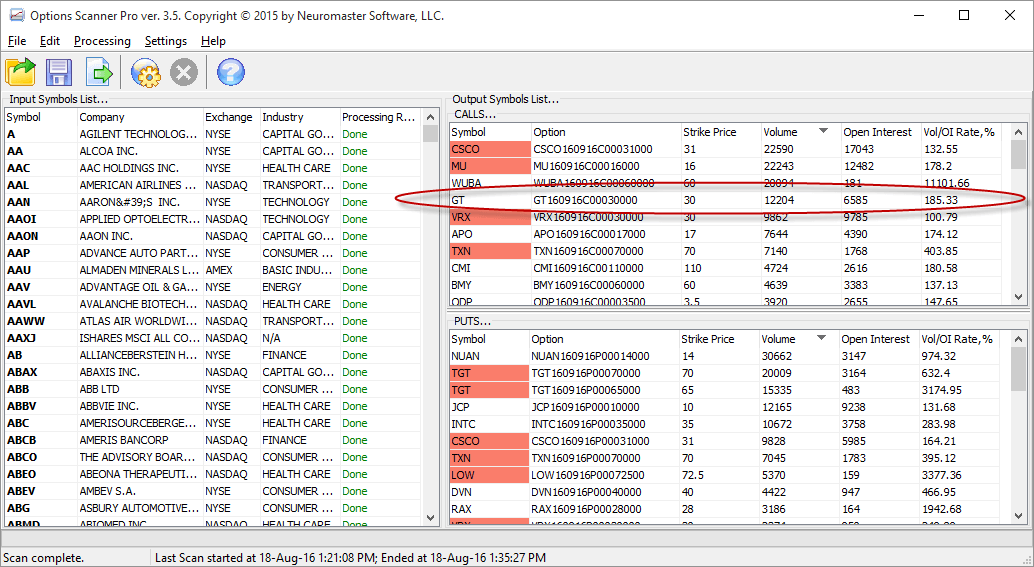Image resolution: width=1034 pixels, height=567 pixels.
Task: Sort input list by Exchange header
Action: click(231, 117)
